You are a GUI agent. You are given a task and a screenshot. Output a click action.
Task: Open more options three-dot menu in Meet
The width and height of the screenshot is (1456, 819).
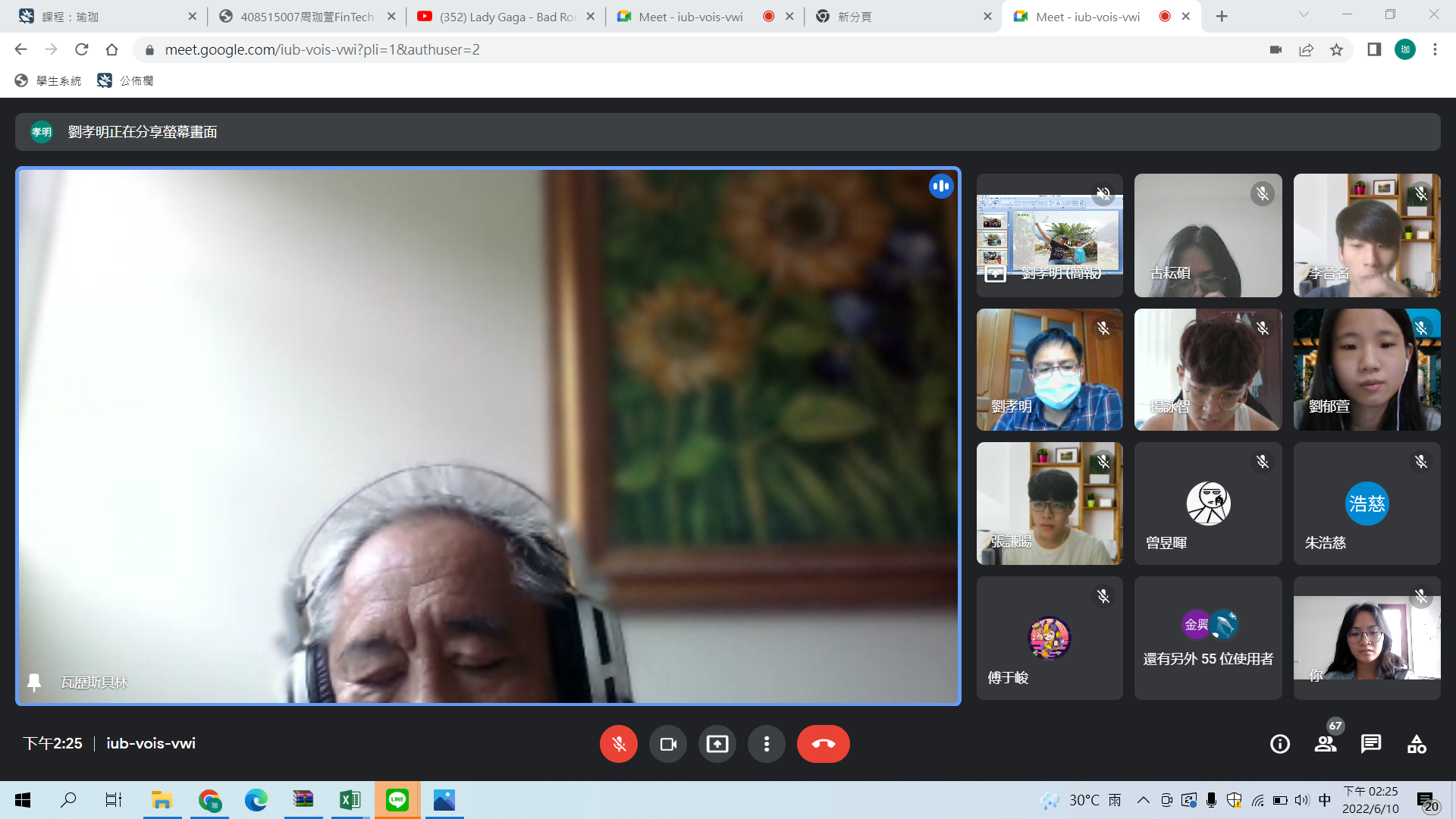tap(766, 744)
